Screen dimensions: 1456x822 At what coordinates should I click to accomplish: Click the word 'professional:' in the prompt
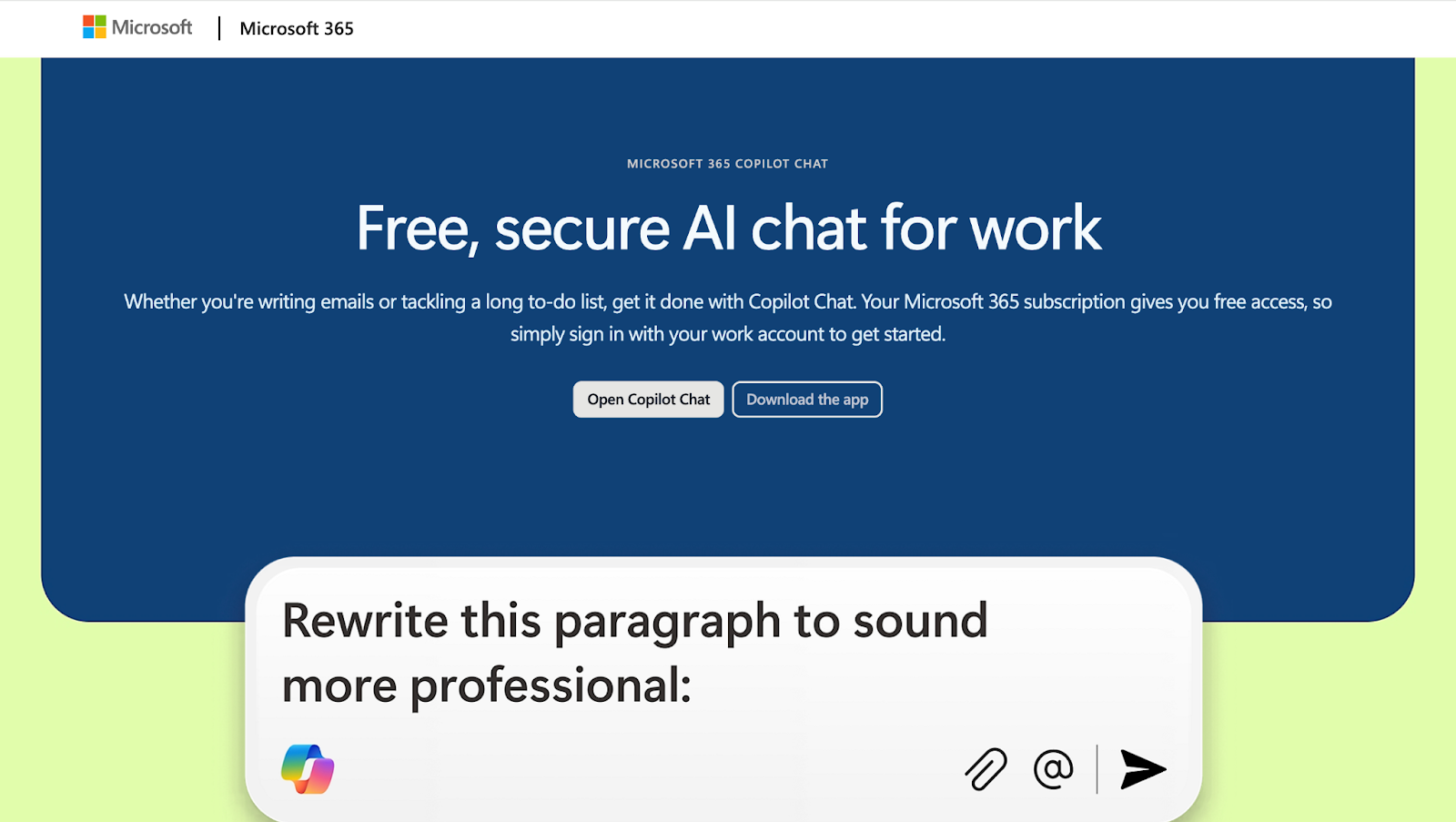click(x=550, y=685)
